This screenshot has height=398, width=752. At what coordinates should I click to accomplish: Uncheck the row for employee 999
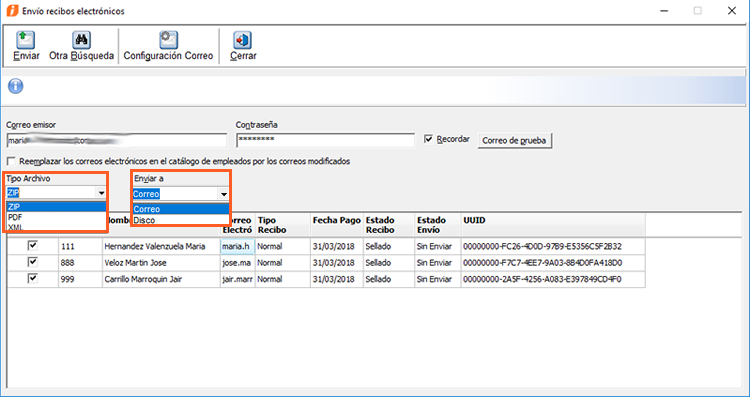[33, 278]
